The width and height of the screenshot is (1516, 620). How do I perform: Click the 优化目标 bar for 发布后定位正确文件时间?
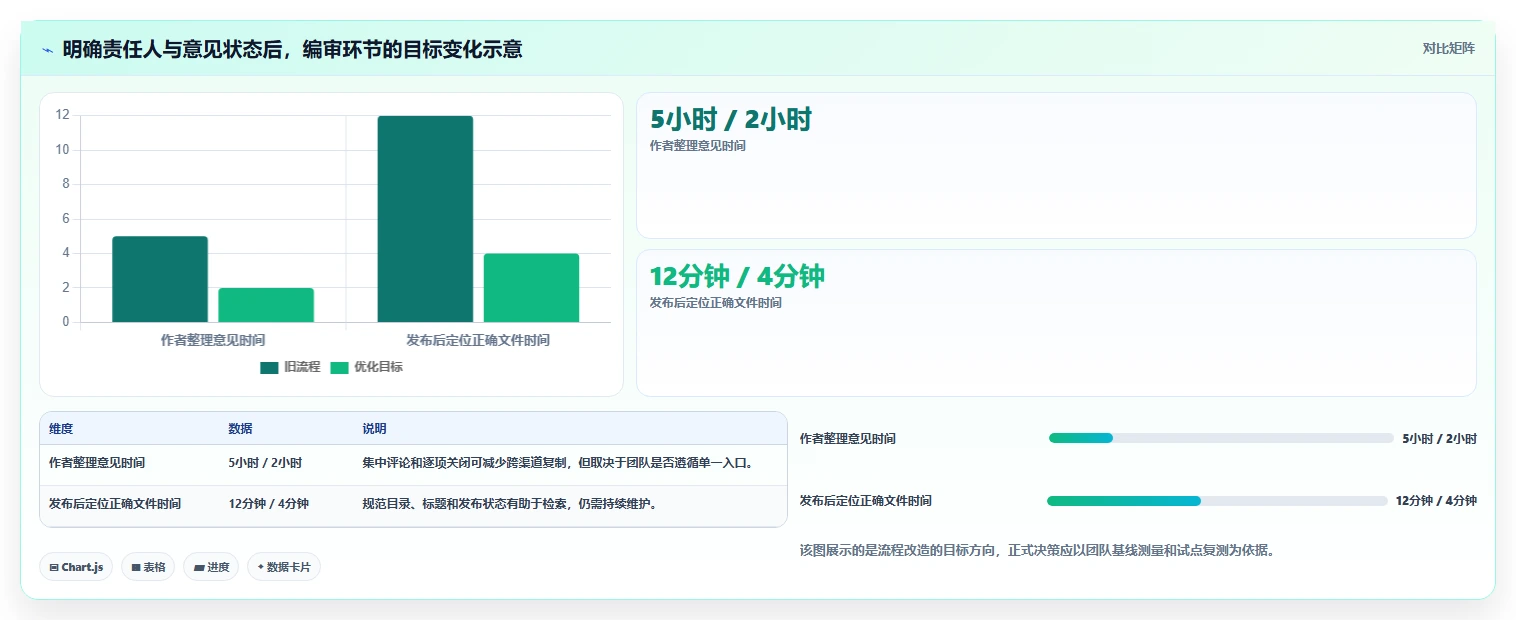[531, 288]
